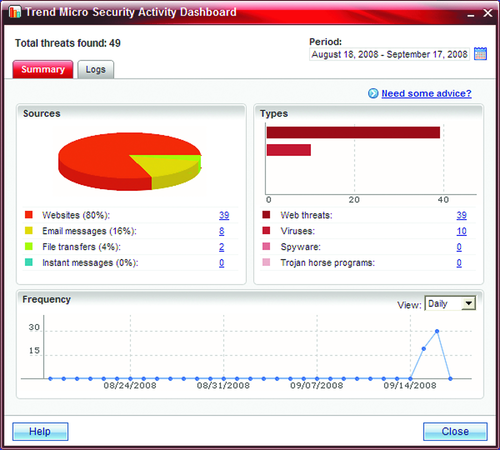Click the Help button

(40, 432)
